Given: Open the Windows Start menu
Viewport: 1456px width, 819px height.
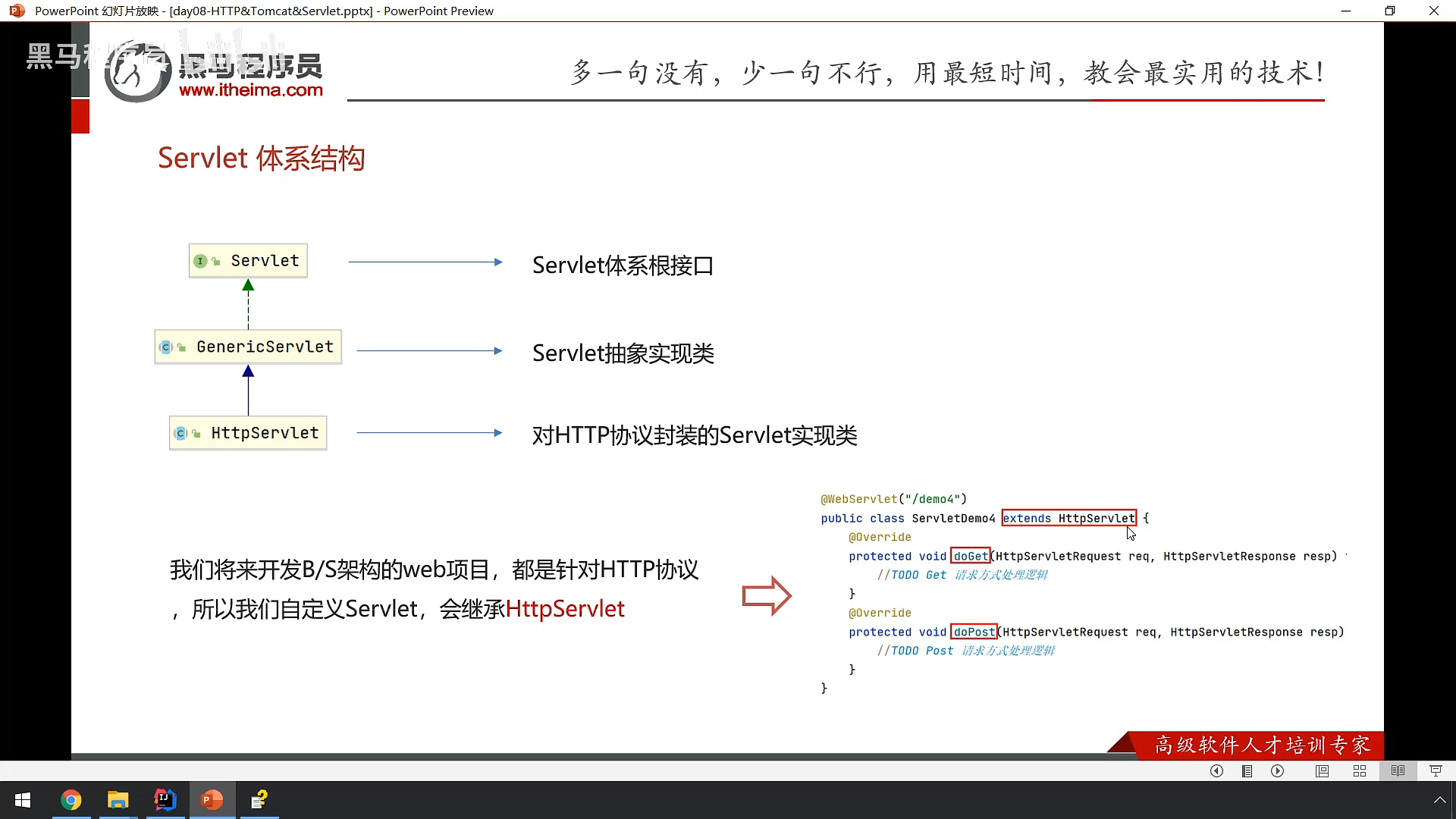Looking at the screenshot, I should [23, 800].
